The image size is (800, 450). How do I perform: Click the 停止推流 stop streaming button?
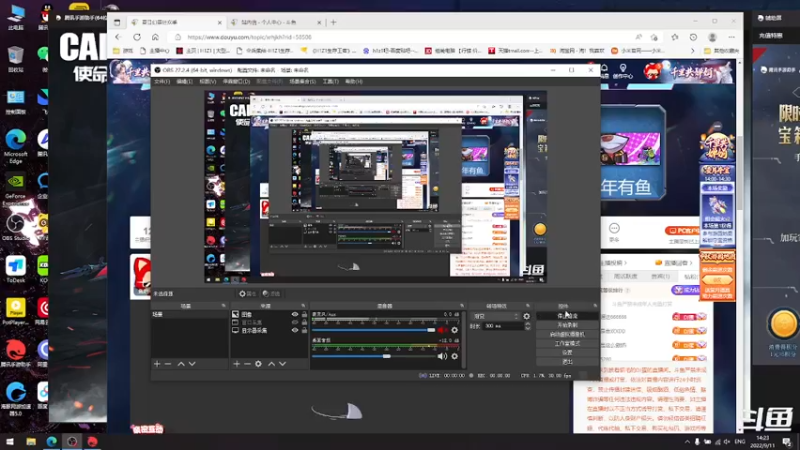(x=567, y=316)
